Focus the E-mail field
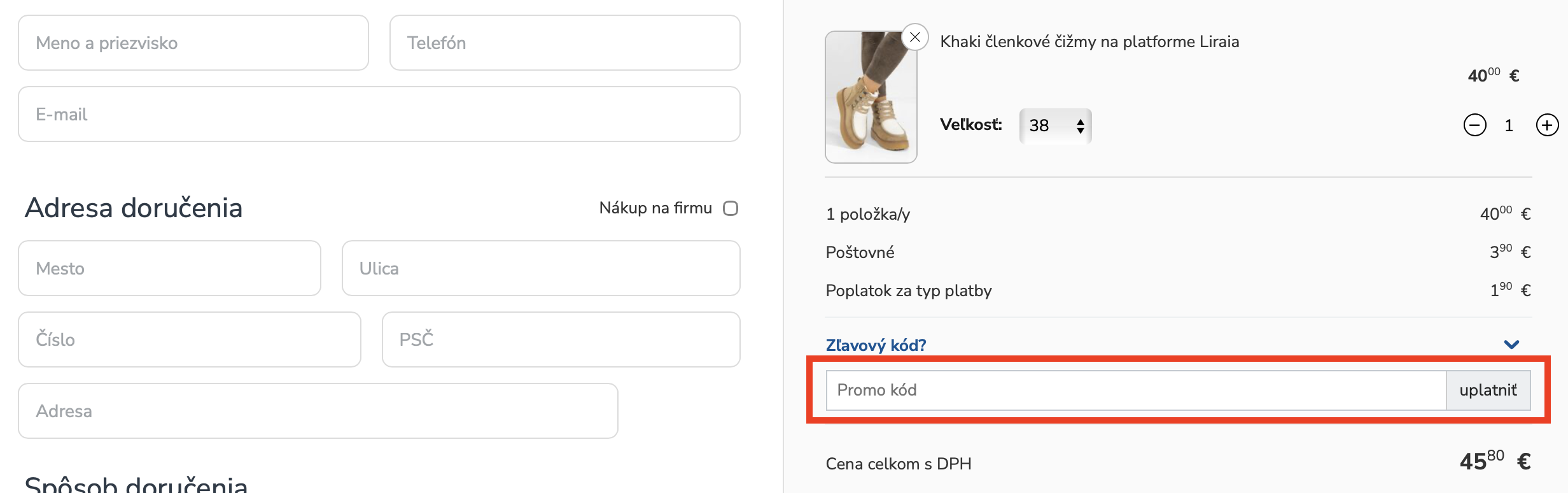The width and height of the screenshot is (1568, 493). tap(379, 114)
